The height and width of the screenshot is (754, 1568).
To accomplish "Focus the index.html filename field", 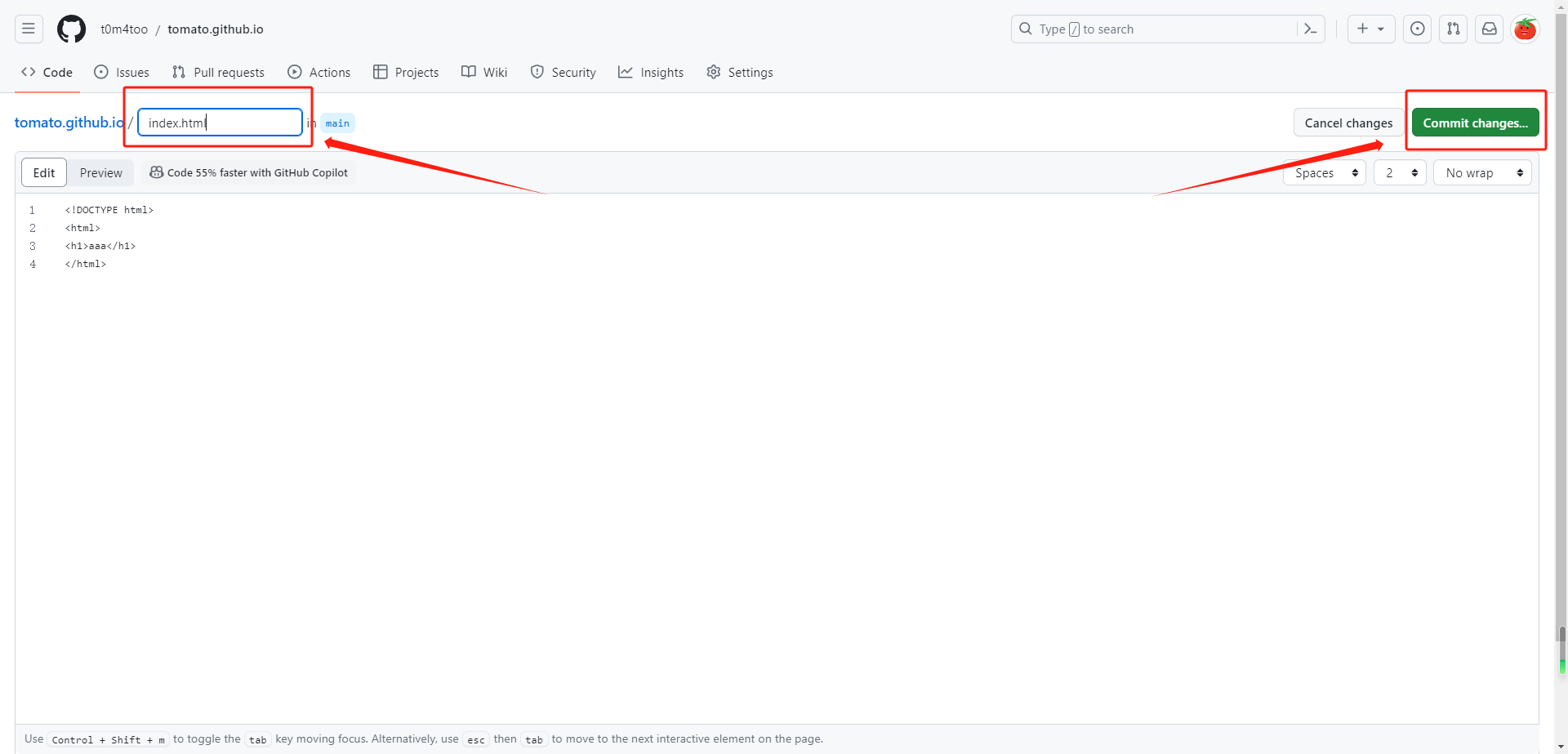I will pyautogui.click(x=220, y=123).
